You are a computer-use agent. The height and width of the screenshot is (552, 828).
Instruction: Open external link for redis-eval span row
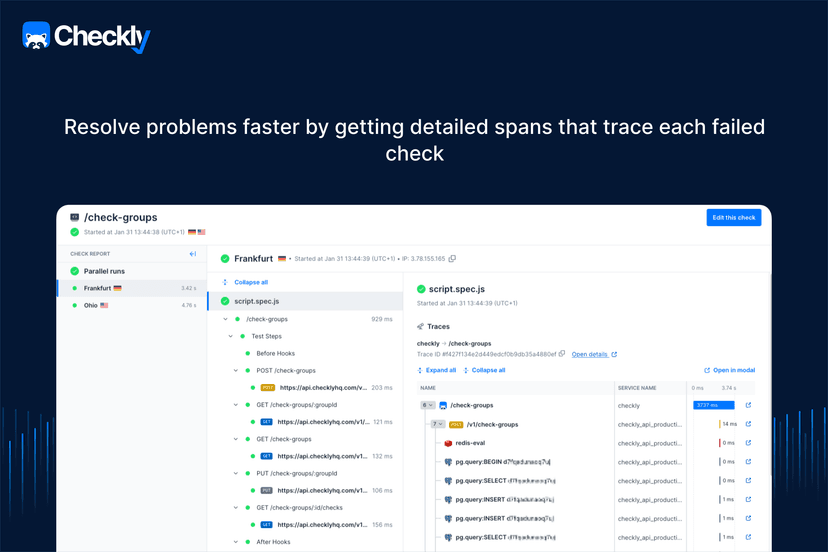748,443
